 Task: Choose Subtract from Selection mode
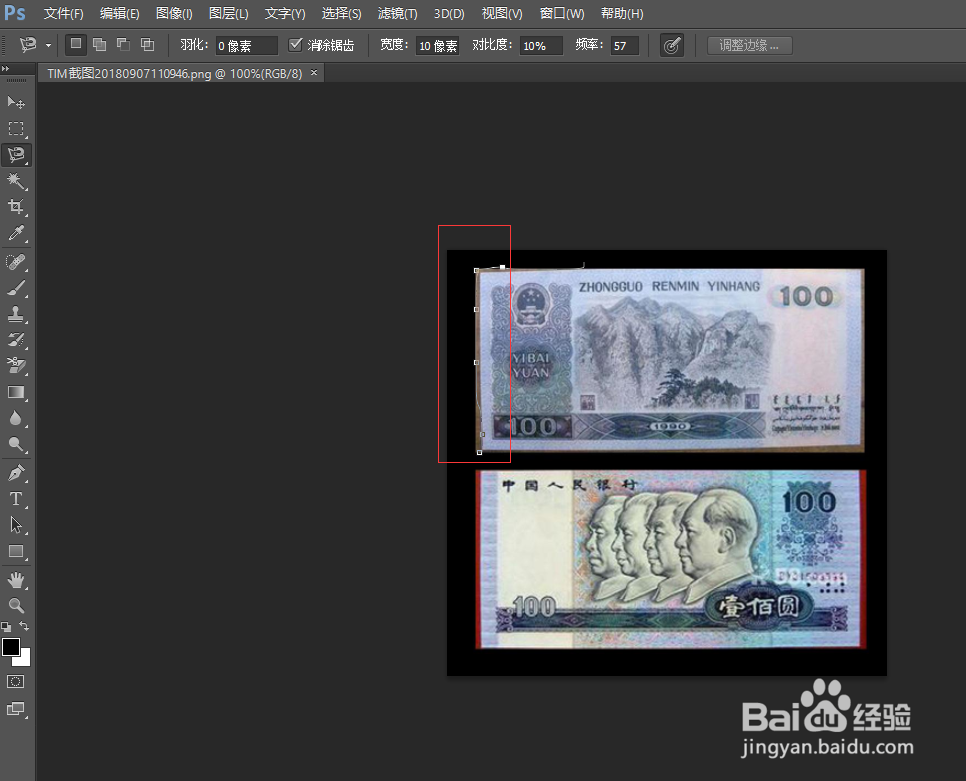123,44
